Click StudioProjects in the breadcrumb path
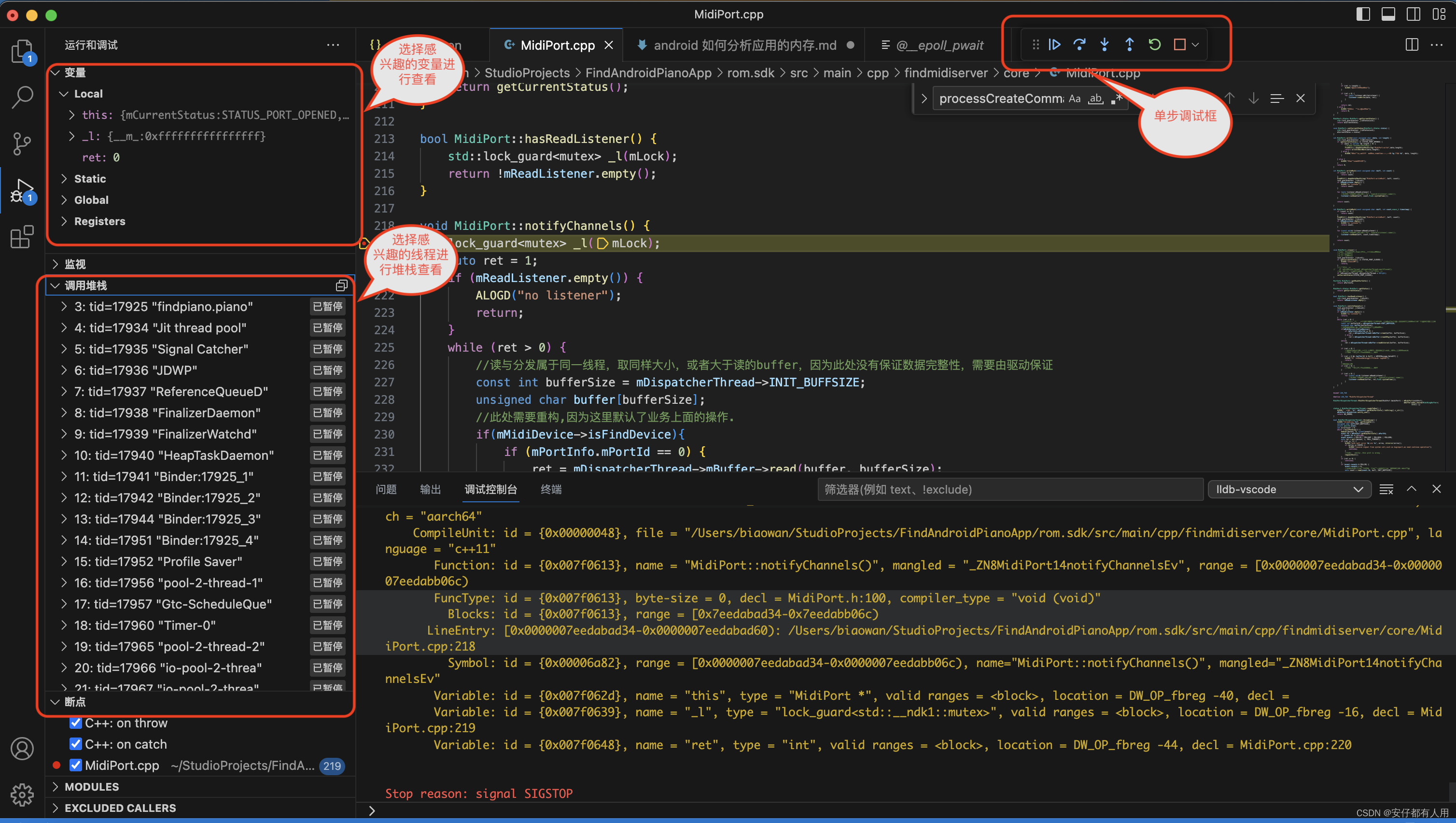 pyautogui.click(x=527, y=73)
